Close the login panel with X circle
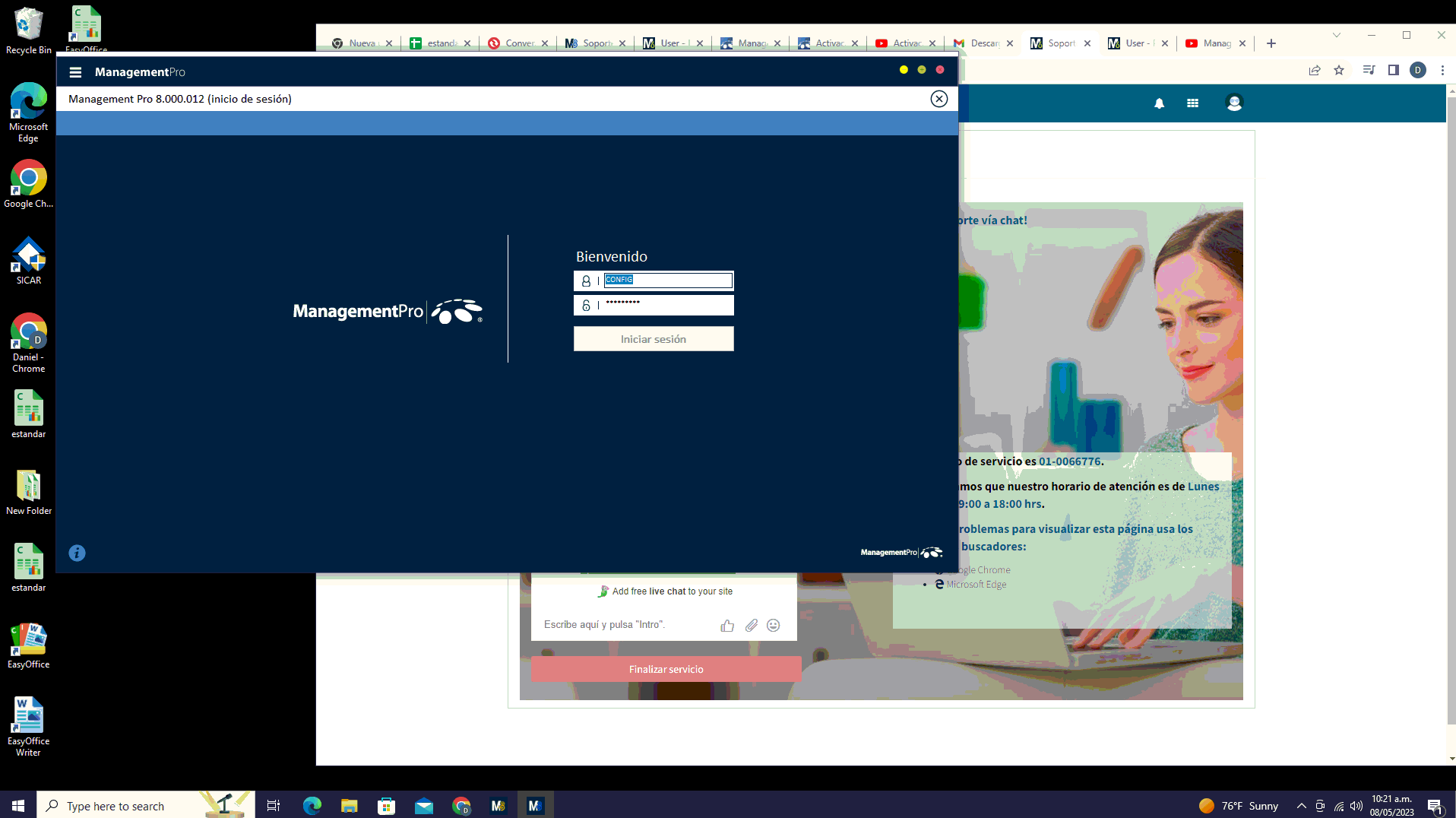This screenshot has width=1456, height=818. pos(938,99)
